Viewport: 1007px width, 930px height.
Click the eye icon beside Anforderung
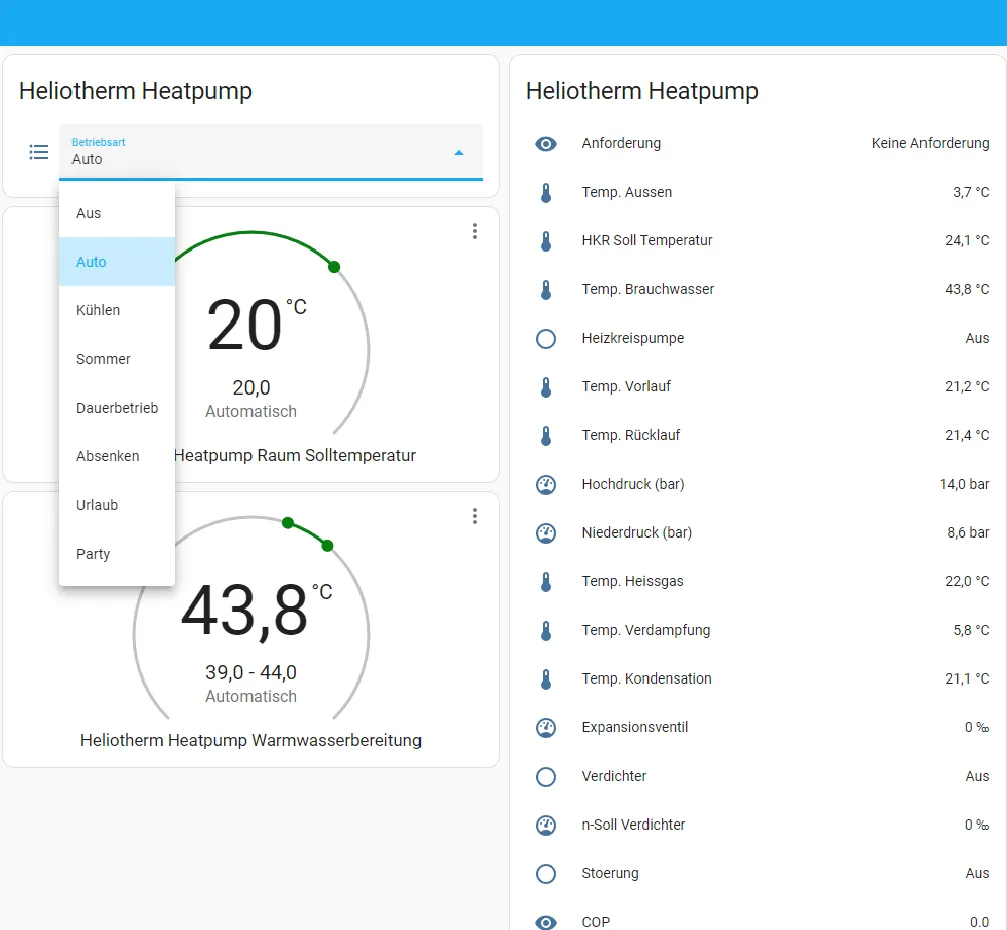pos(546,144)
